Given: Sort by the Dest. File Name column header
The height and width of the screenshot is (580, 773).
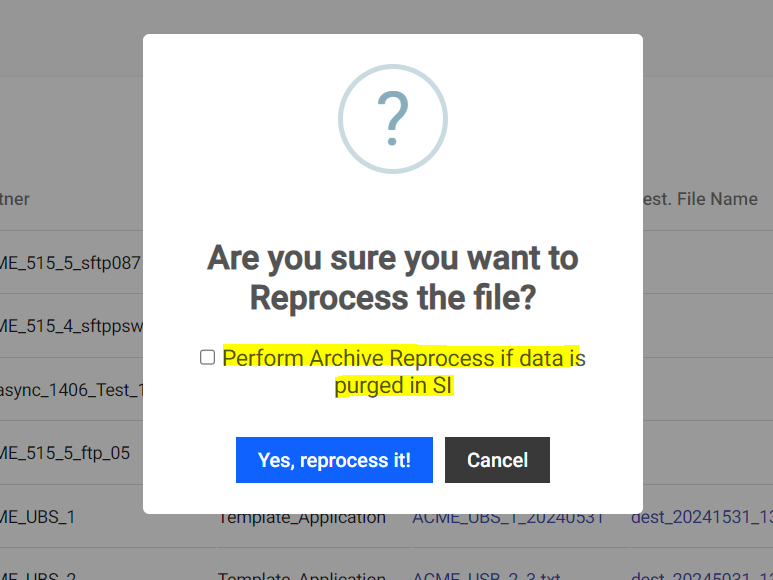Looking at the screenshot, I should [x=701, y=199].
